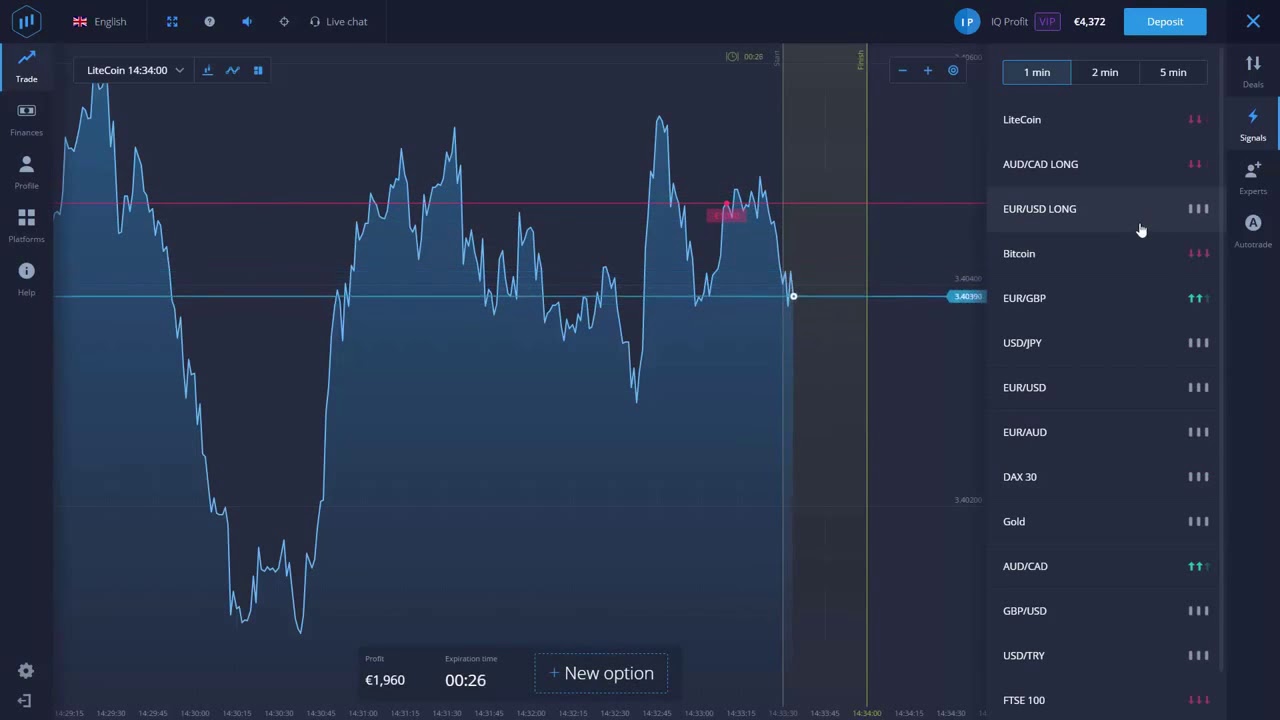The image size is (1280, 720).
Task: Open the Platforms menu
Action: [26, 226]
